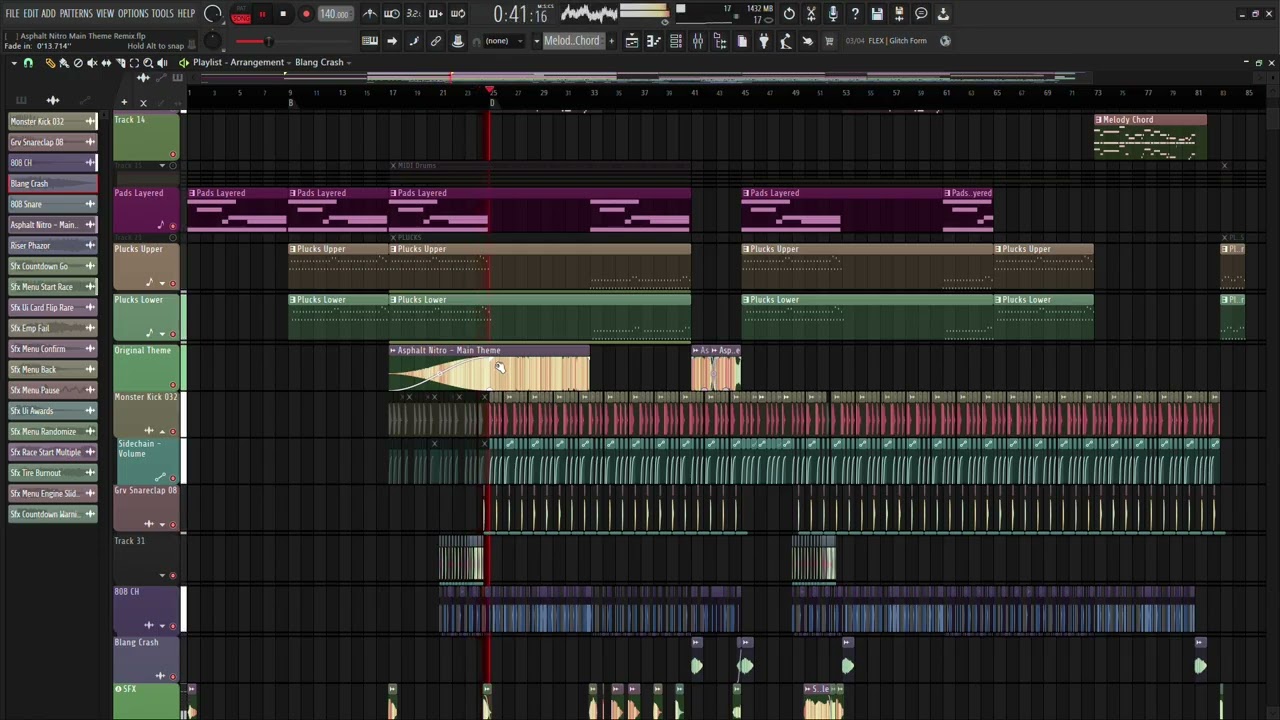The width and height of the screenshot is (1280, 720).
Task: Select Sfx Countdown Go in picker
Action: tap(53, 266)
